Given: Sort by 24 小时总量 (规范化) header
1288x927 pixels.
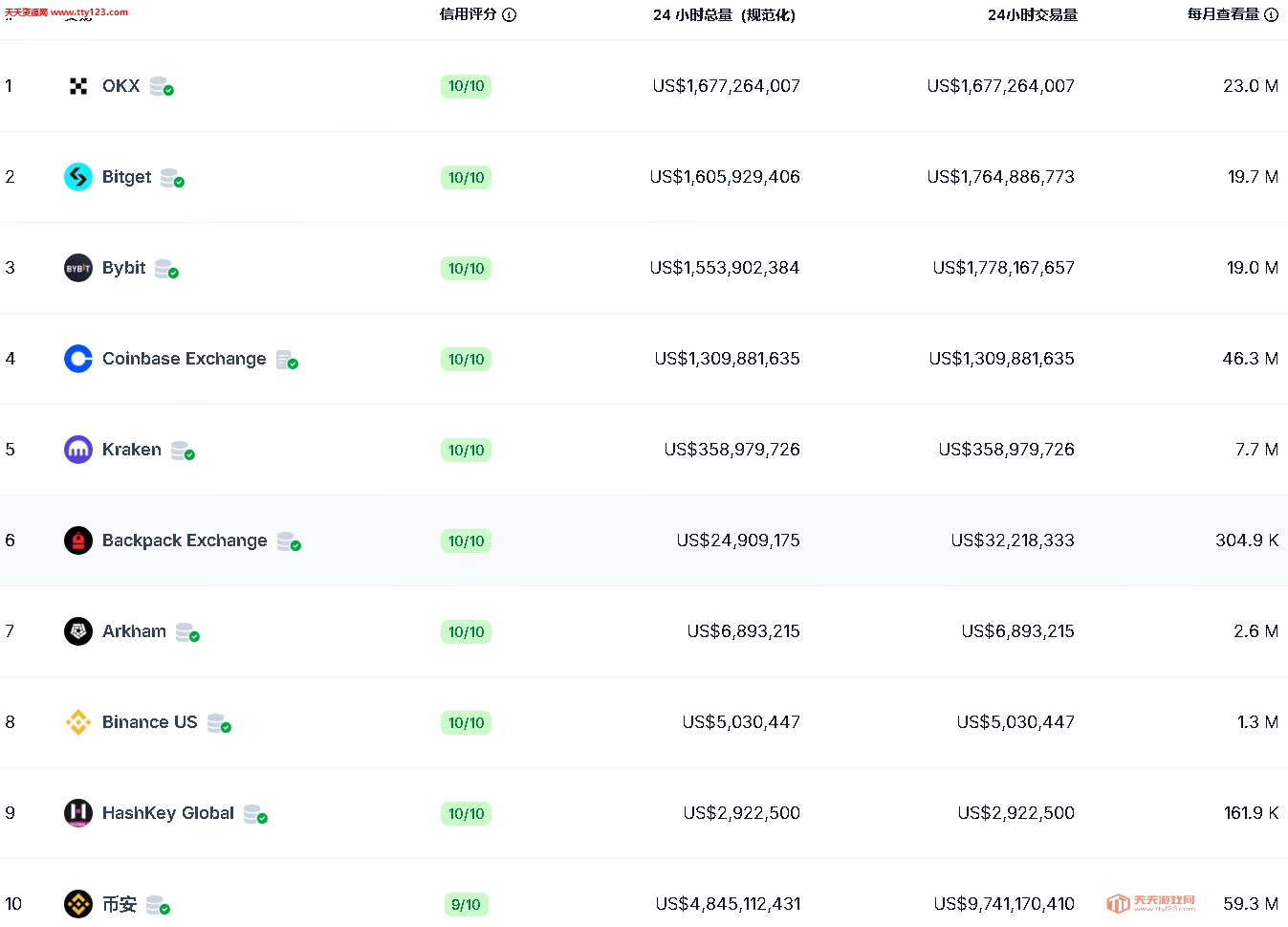Looking at the screenshot, I should tap(724, 14).
